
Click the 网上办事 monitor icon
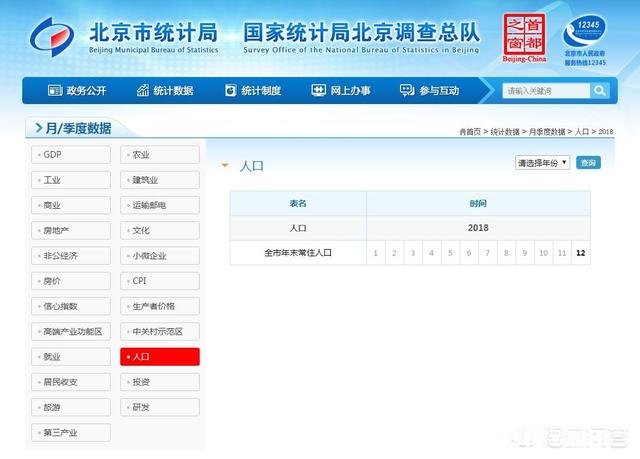318,90
